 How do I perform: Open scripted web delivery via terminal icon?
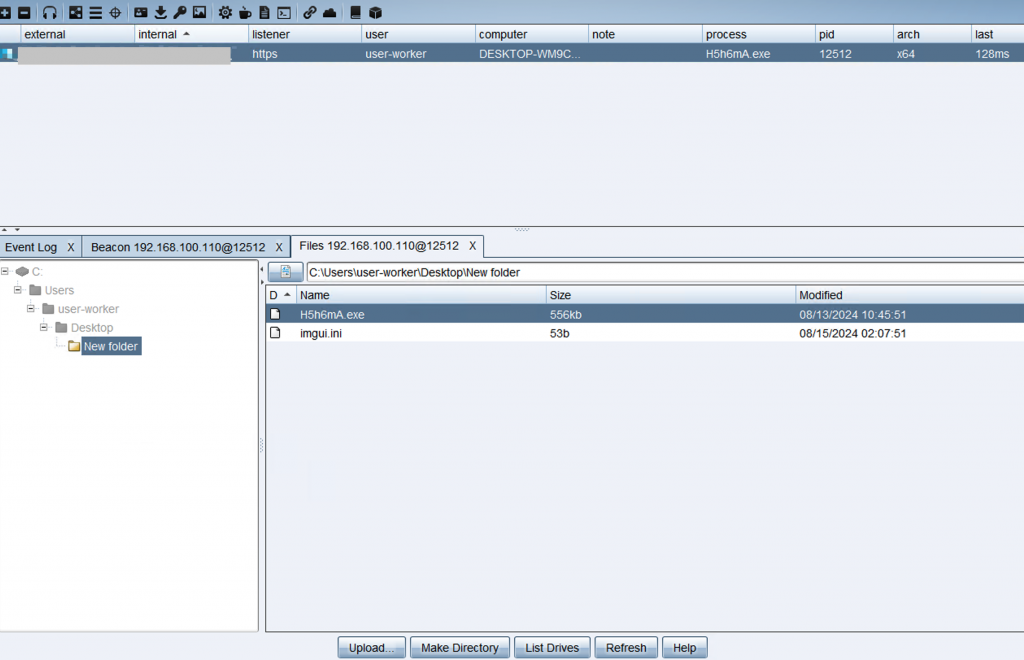tap(284, 12)
